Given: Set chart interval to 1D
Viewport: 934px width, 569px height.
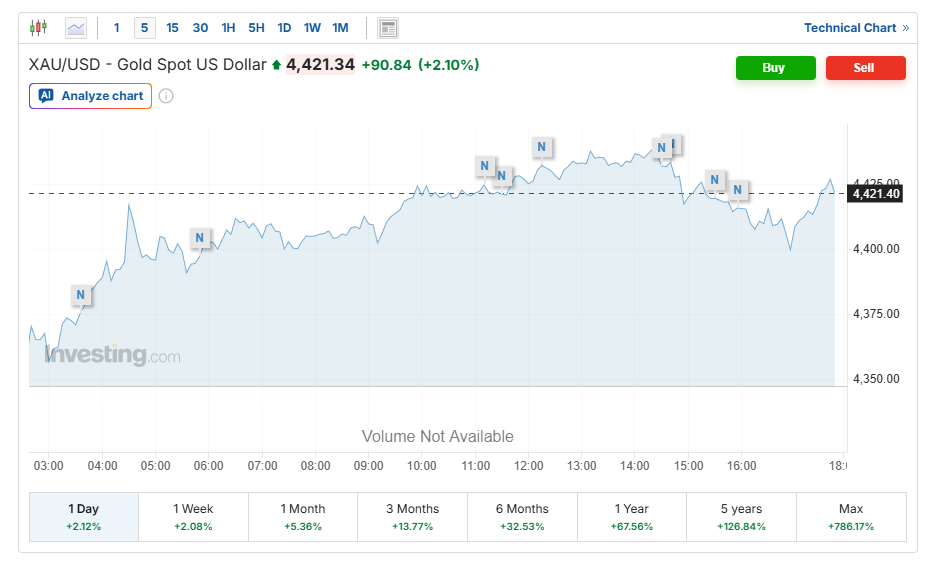Looking at the screenshot, I should click(x=284, y=28).
